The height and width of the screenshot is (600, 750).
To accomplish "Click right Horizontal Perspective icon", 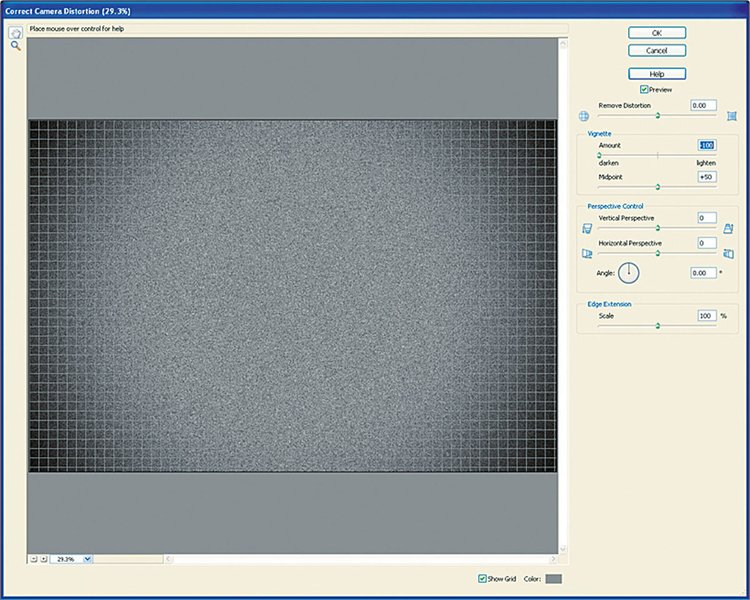I will point(728,254).
